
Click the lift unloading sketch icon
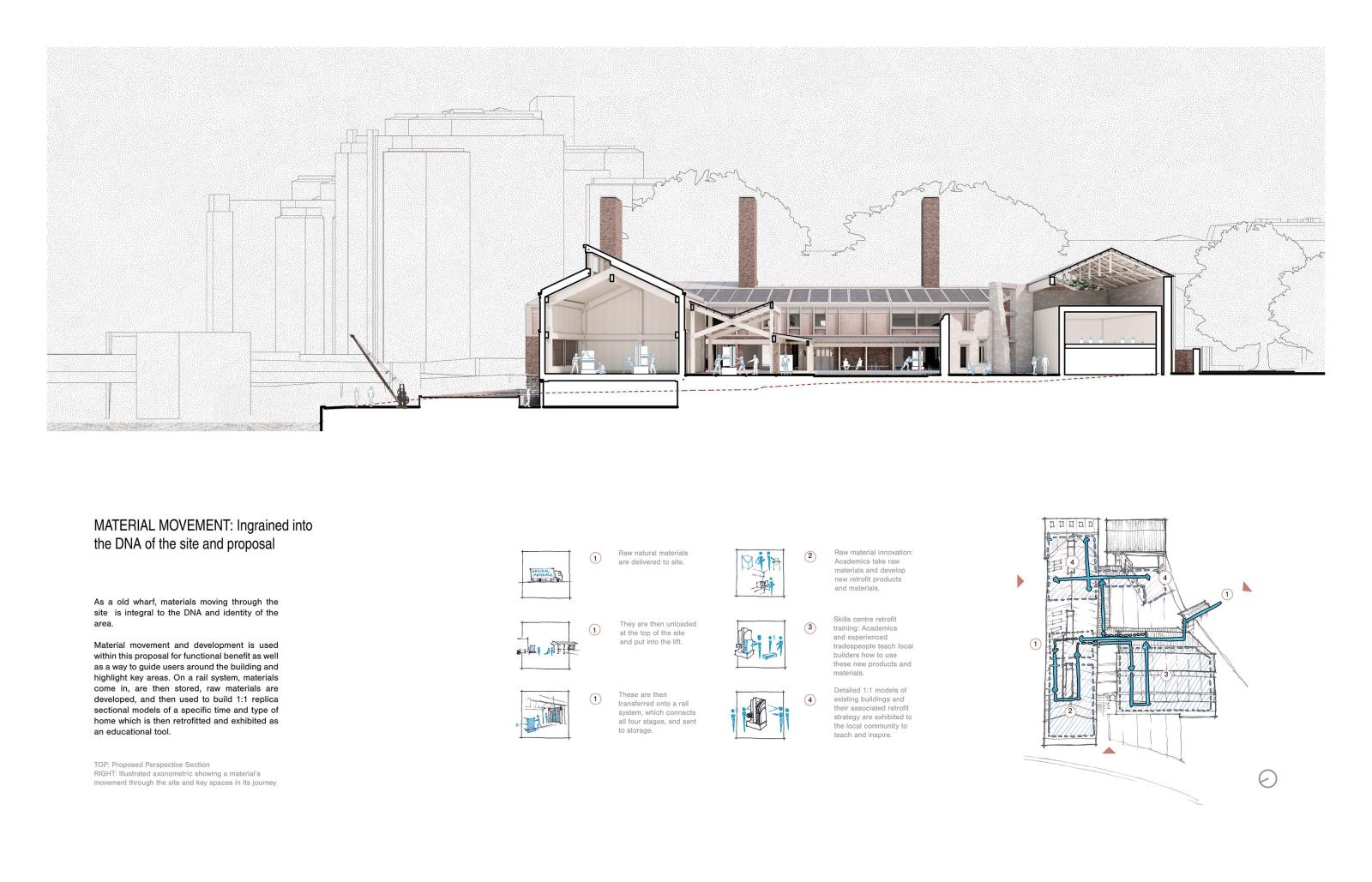[545, 645]
